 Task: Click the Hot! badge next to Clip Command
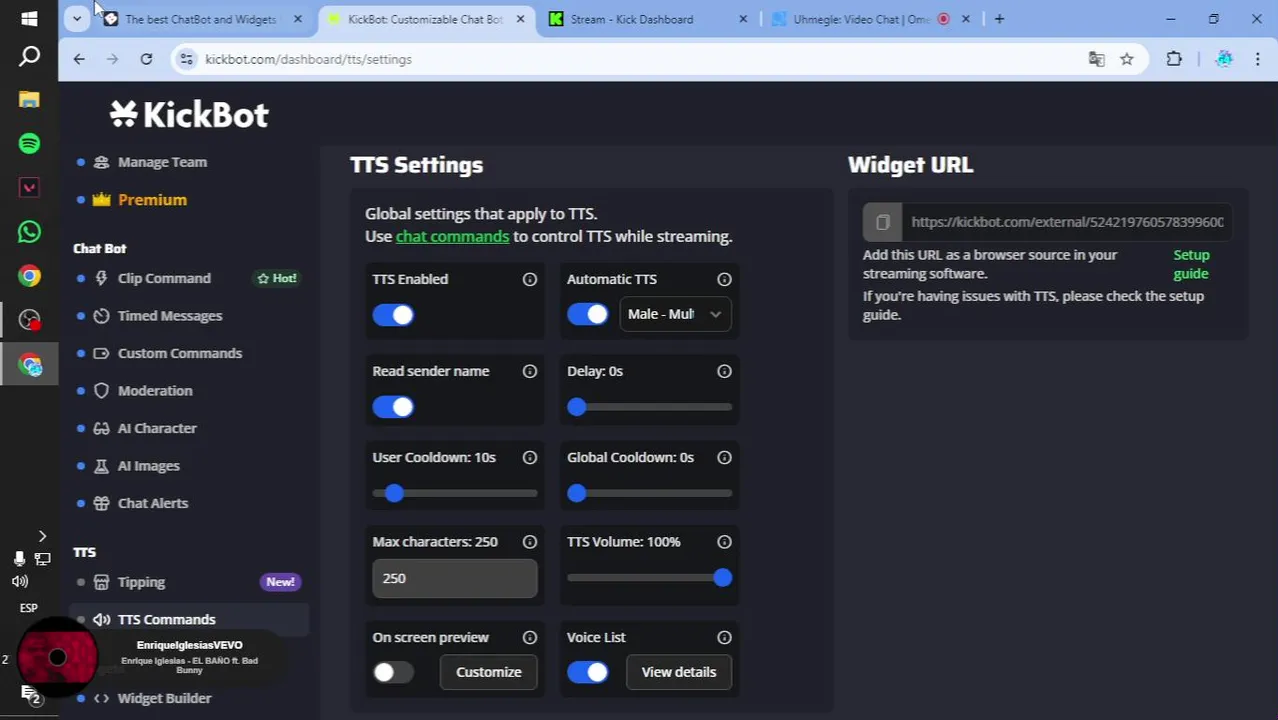coord(277,278)
